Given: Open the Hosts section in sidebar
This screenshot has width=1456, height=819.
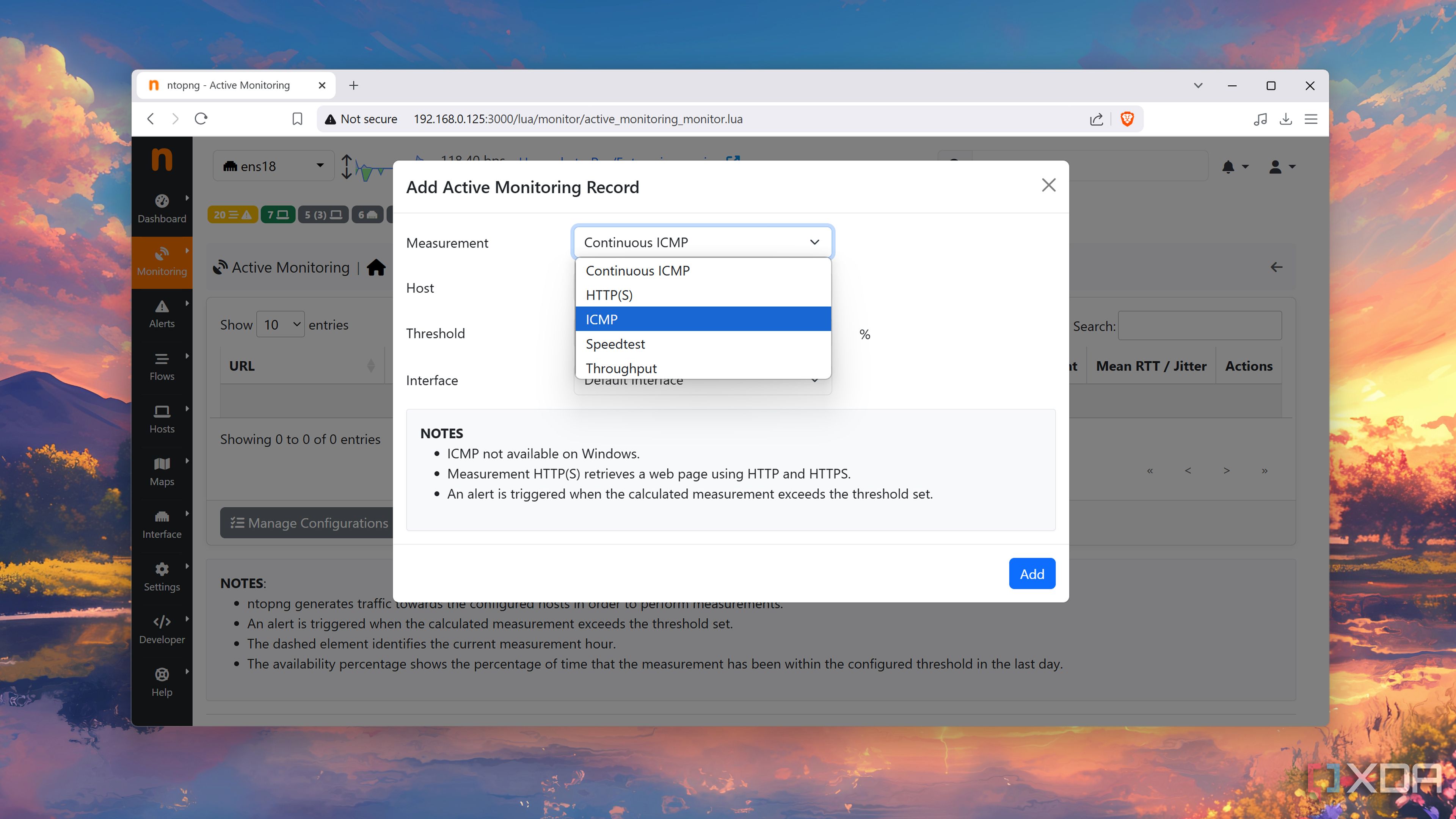Looking at the screenshot, I should [162, 418].
